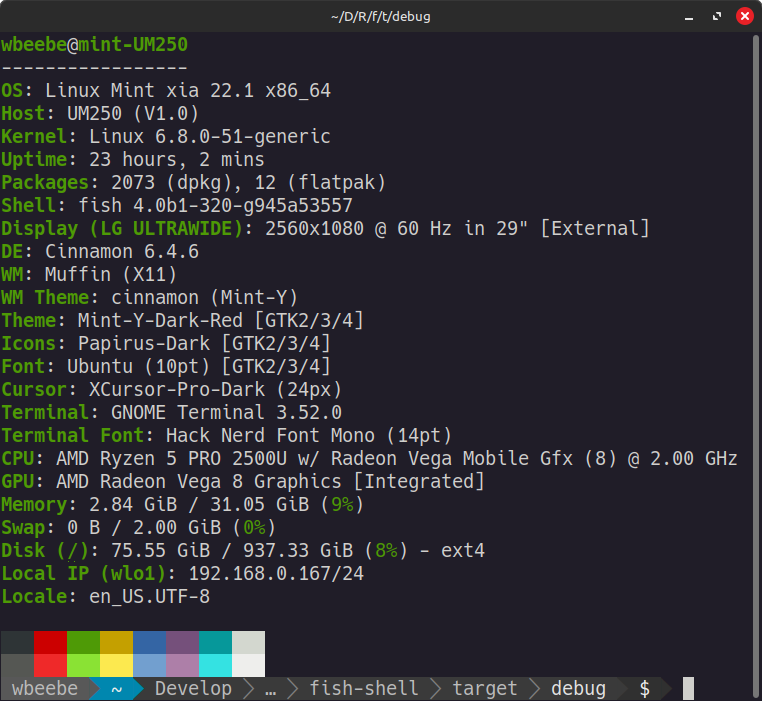This screenshot has height=701, width=762.
Task: Click the dark green color block
Action: 84,642
